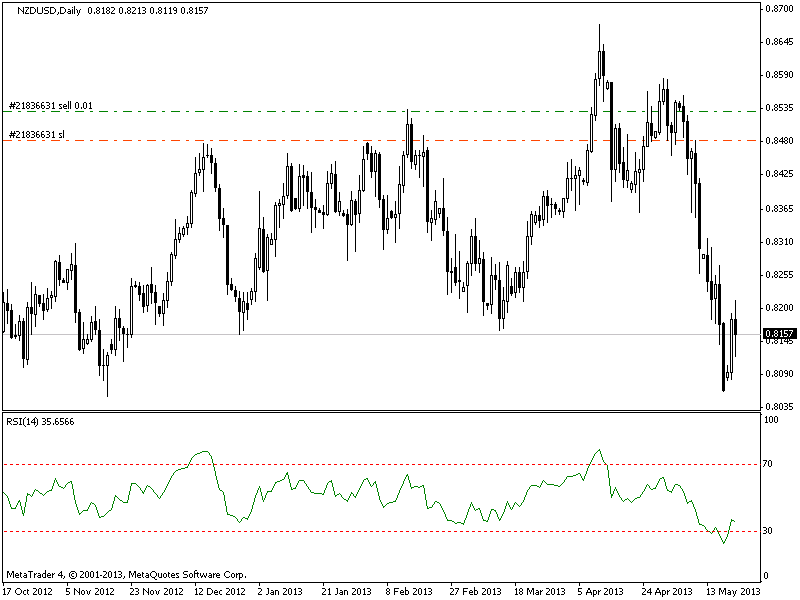800x600 pixels.
Task: Click the 18 Mar 2013 date label
Action: (539, 592)
